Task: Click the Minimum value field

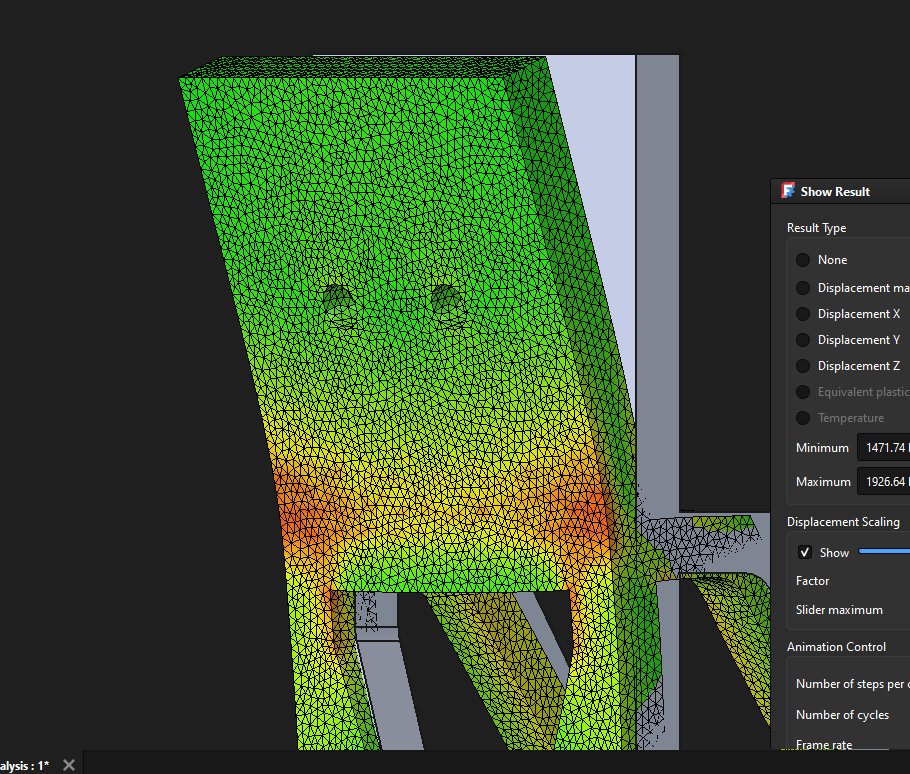Action: click(x=883, y=448)
